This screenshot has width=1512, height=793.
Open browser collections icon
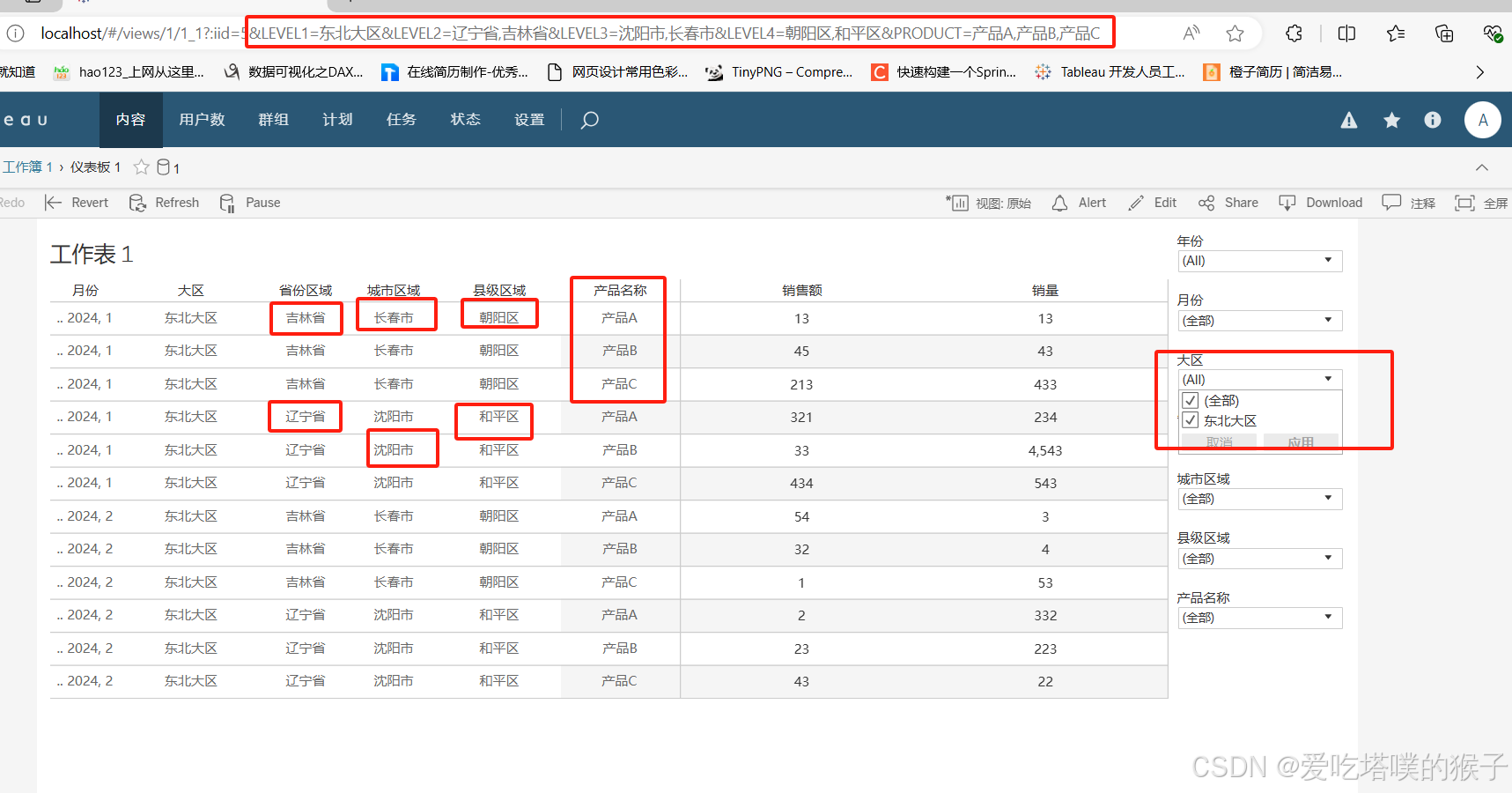(x=1444, y=33)
